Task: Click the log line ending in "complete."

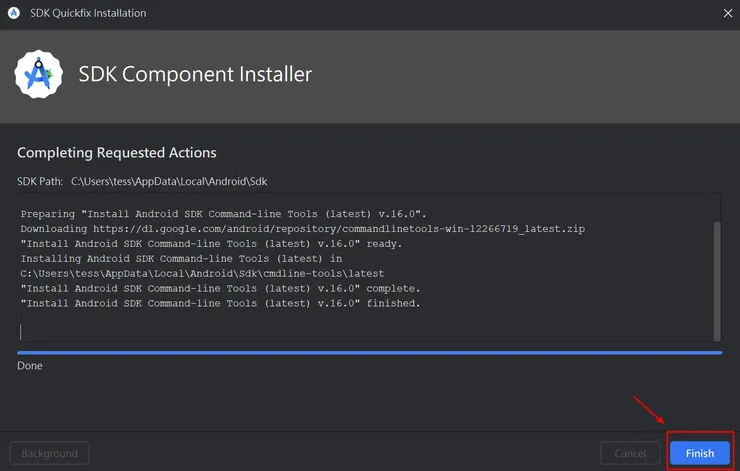Action: pos(220,288)
